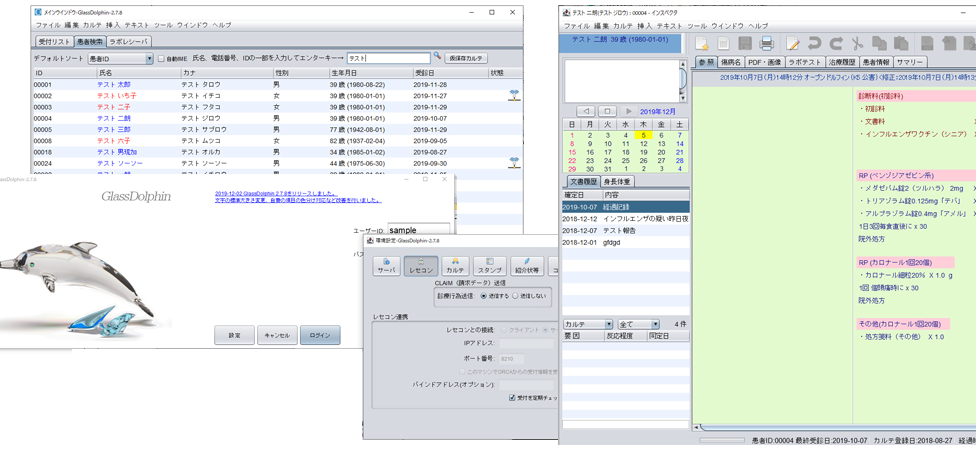Click キャンセル button on login dialog
The image size is (976, 450).
pyautogui.click(x=277, y=335)
